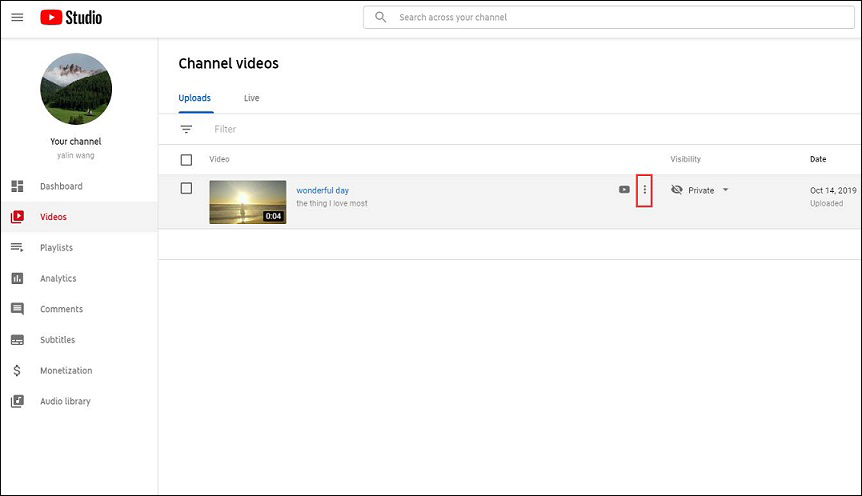Click the Video column header
Viewport: 862px width, 496px height.
pos(219,159)
